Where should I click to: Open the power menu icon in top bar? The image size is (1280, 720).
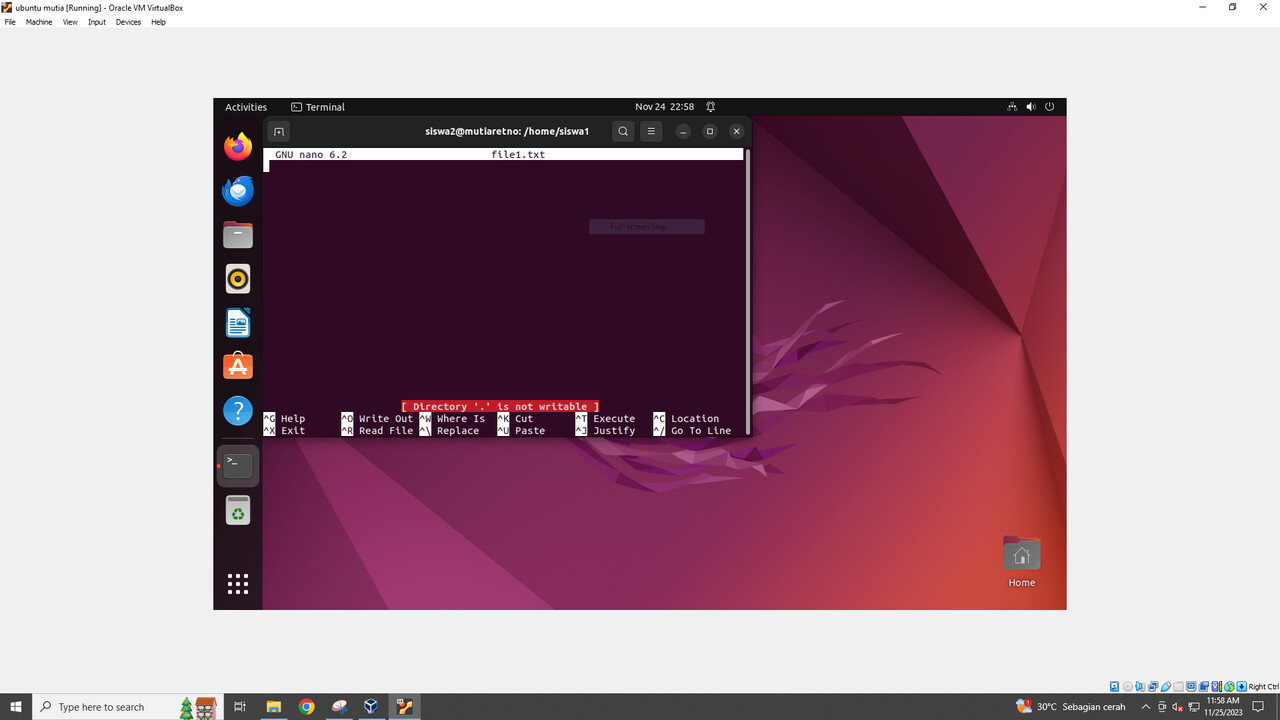(x=1050, y=107)
